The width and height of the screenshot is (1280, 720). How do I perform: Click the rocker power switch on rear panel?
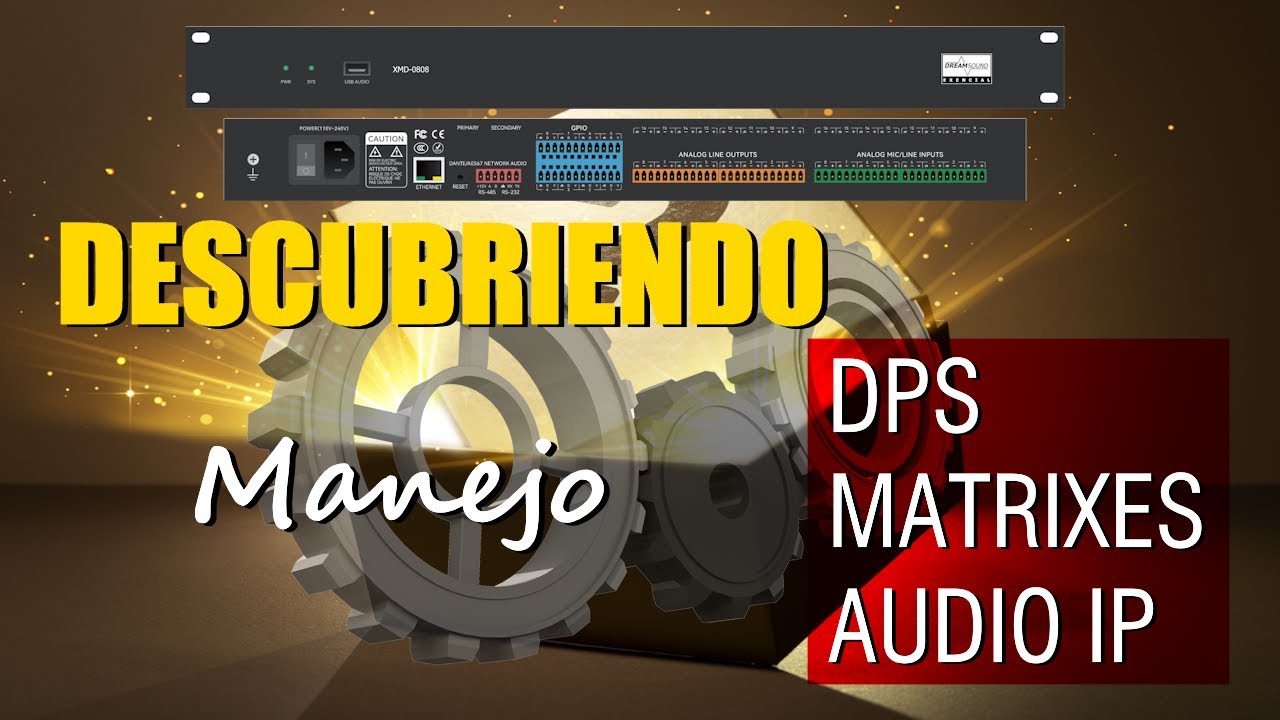(305, 161)
